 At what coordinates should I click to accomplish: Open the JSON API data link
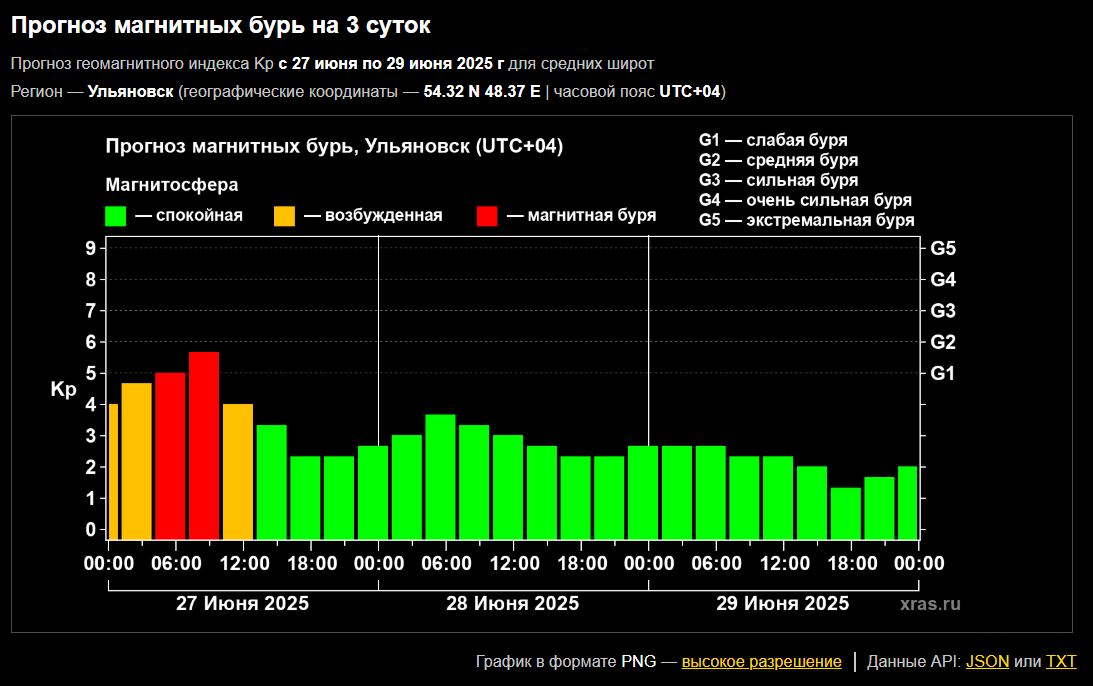[987, 662]
